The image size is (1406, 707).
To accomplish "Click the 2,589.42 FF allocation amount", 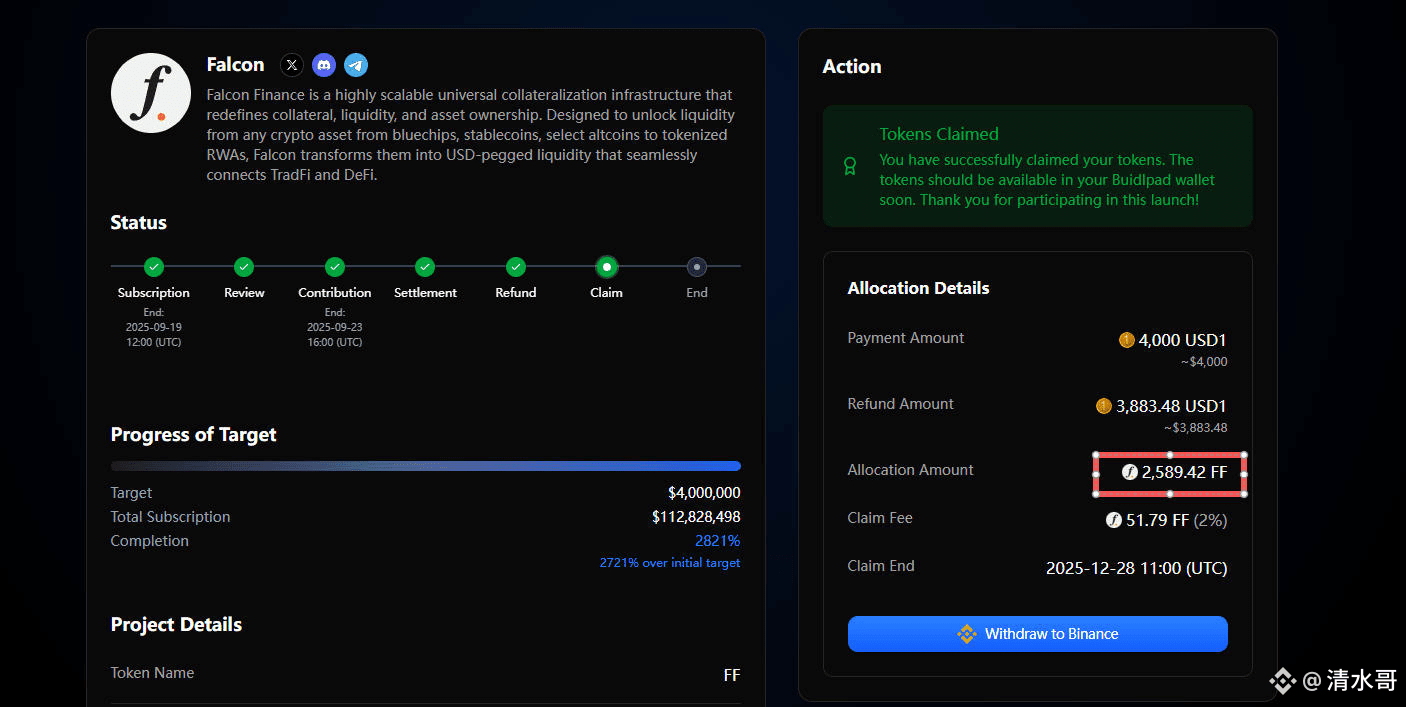I will coord(1184,472).
